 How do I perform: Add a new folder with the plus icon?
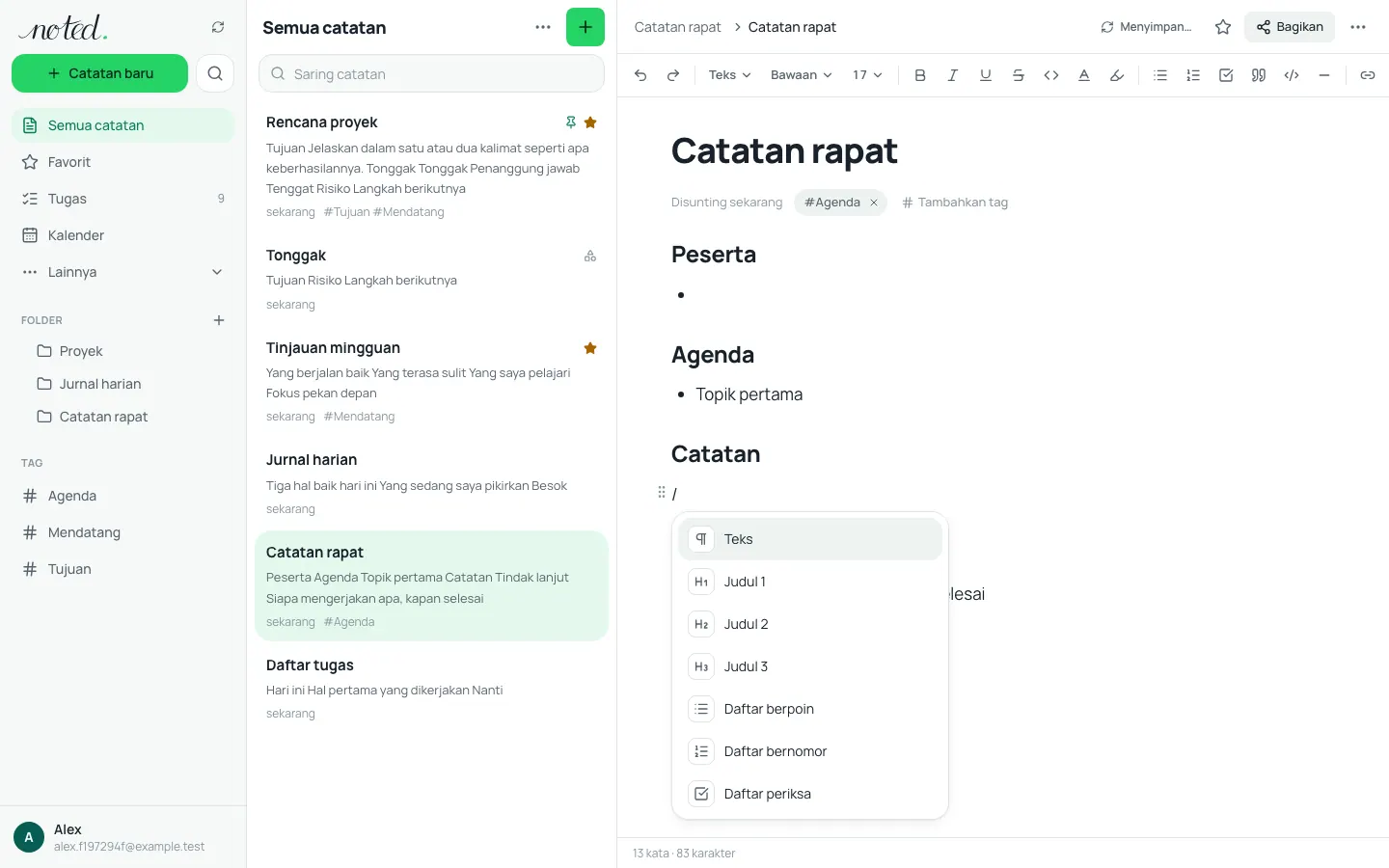click(x=219, y=320)
